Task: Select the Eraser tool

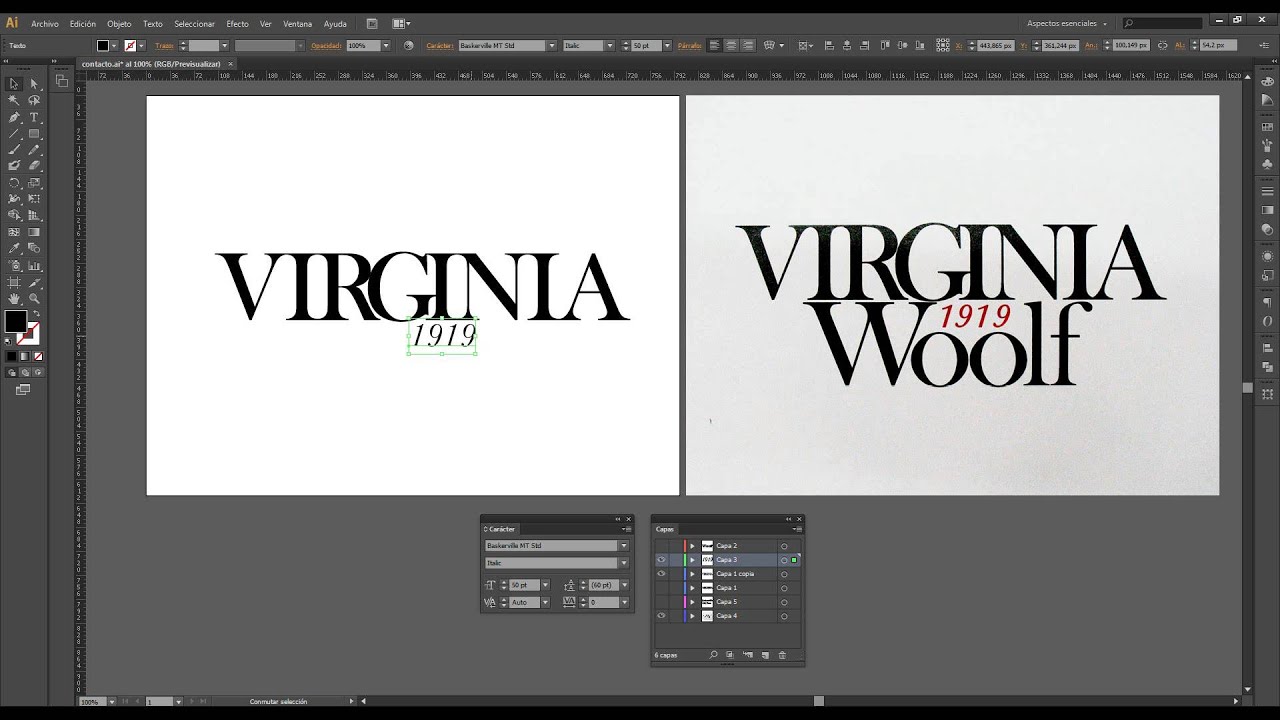Action: (x=34, y=165)
